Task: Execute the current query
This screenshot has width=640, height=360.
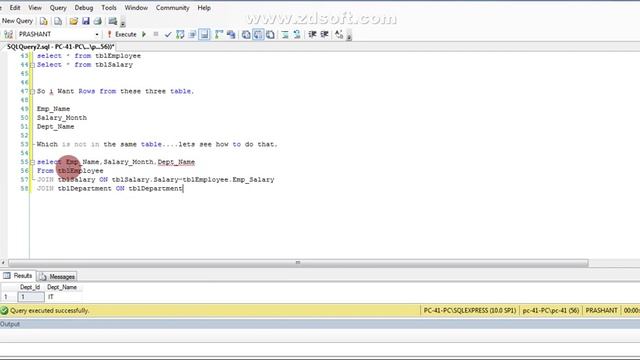Action: coord(122,35)
